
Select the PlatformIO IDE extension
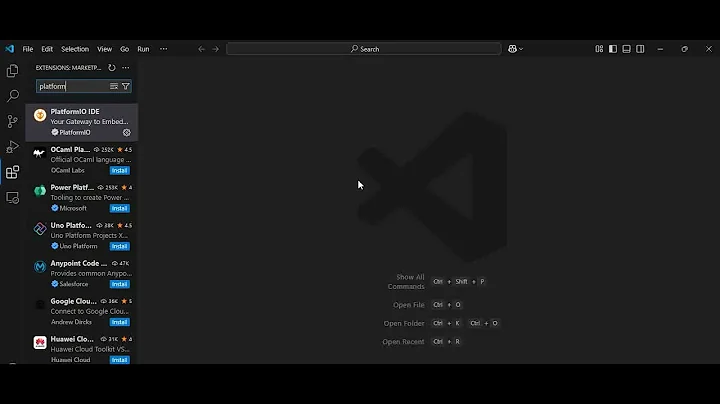82,122
